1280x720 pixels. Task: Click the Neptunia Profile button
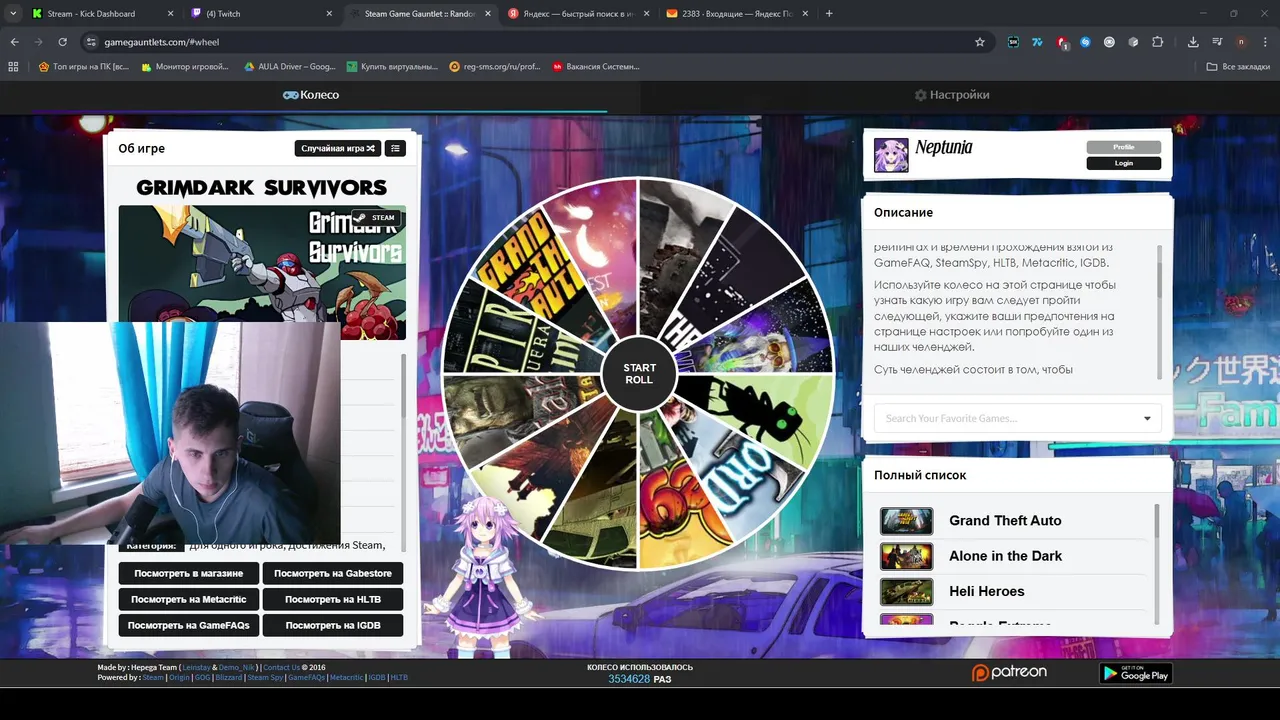click(1124, 147)
